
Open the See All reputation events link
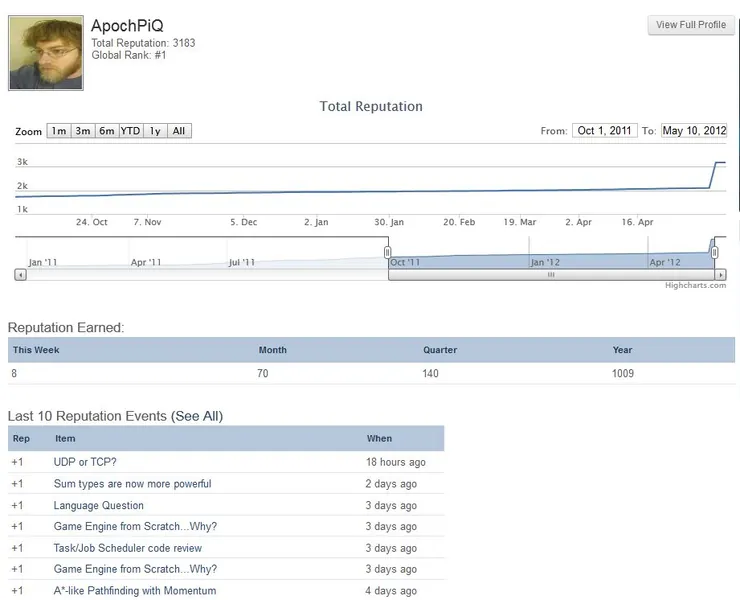point(197,416)
